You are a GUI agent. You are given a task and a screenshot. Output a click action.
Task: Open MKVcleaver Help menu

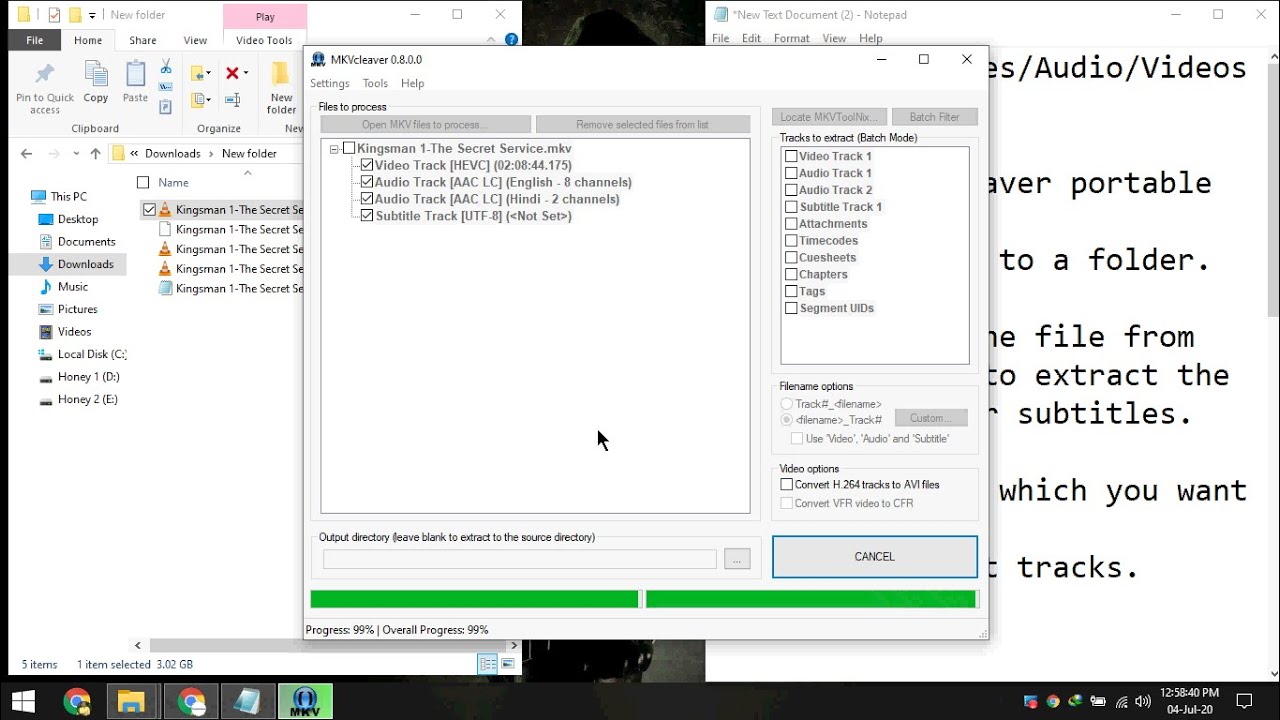(413, 84)
